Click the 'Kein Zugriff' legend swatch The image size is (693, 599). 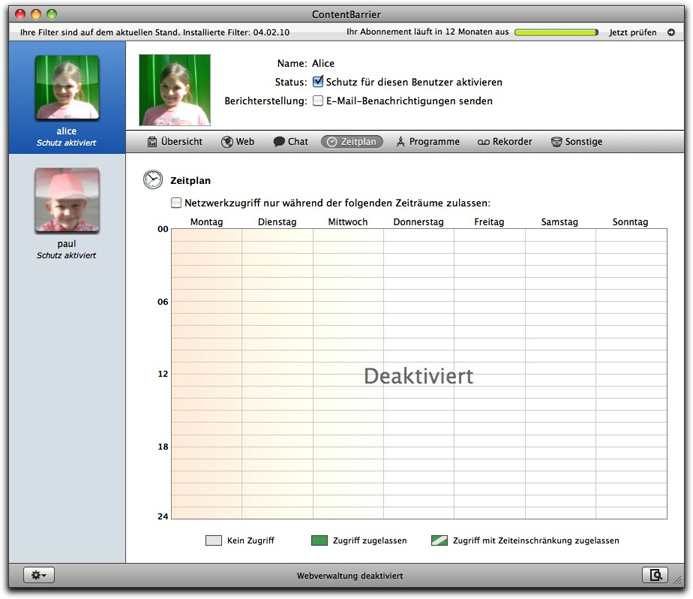pos(213,540)
